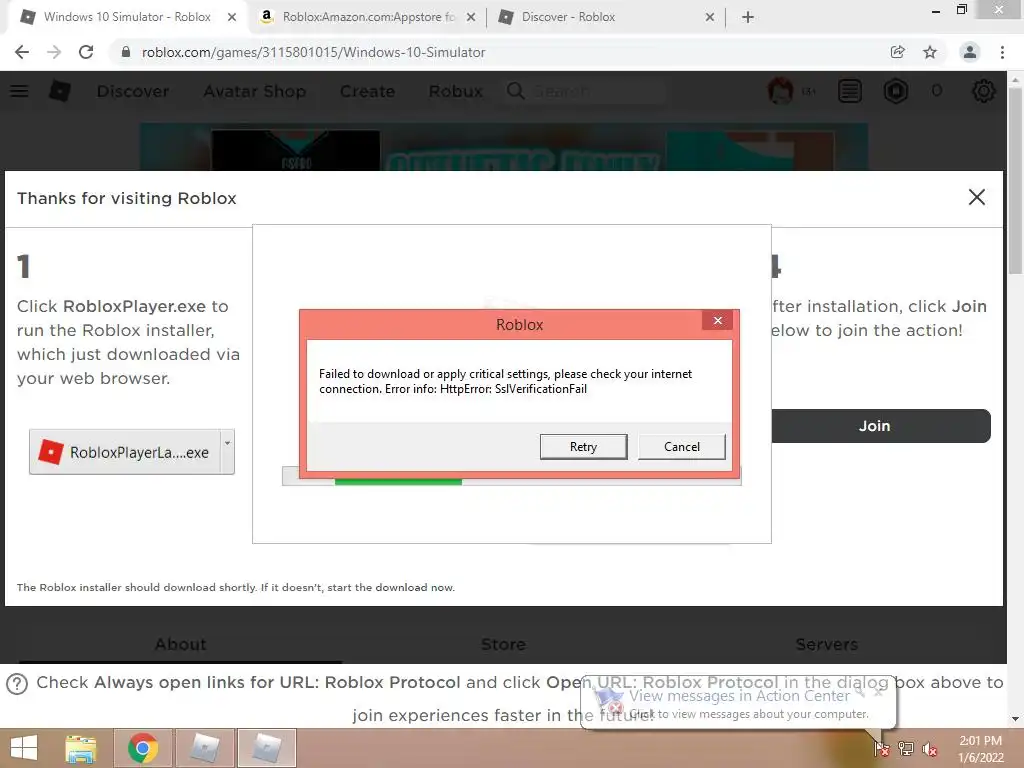Click the Action Center flag tray icon
The image size is (1024, 768).
(882, 748)
